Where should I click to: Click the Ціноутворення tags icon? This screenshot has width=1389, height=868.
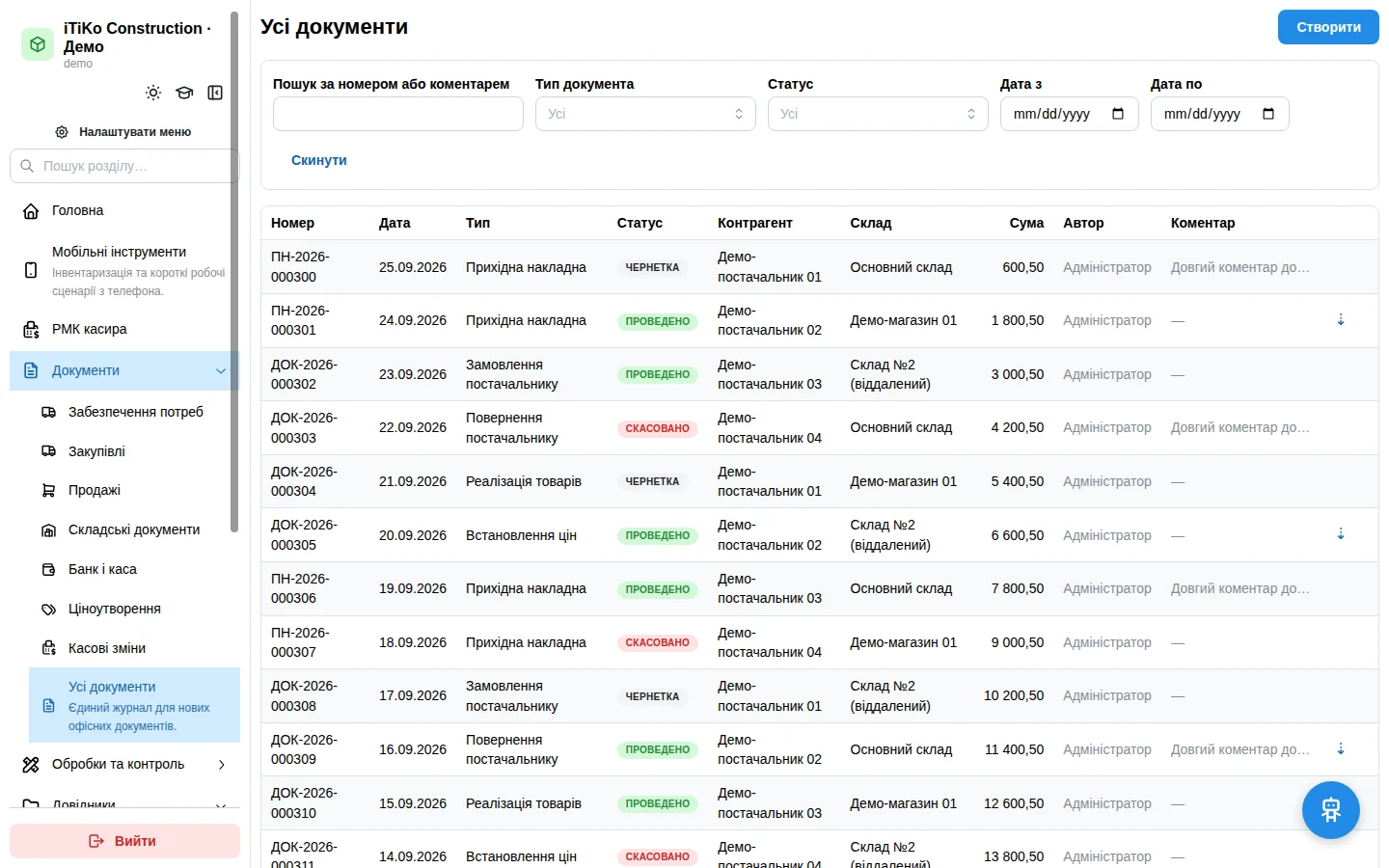[49, 610]
